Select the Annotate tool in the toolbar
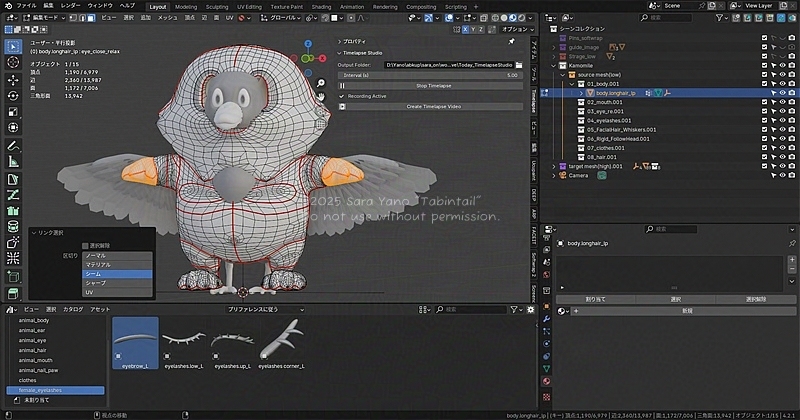Image resolution: width=800 pixels, height=420 pixels. coord(12,146)
